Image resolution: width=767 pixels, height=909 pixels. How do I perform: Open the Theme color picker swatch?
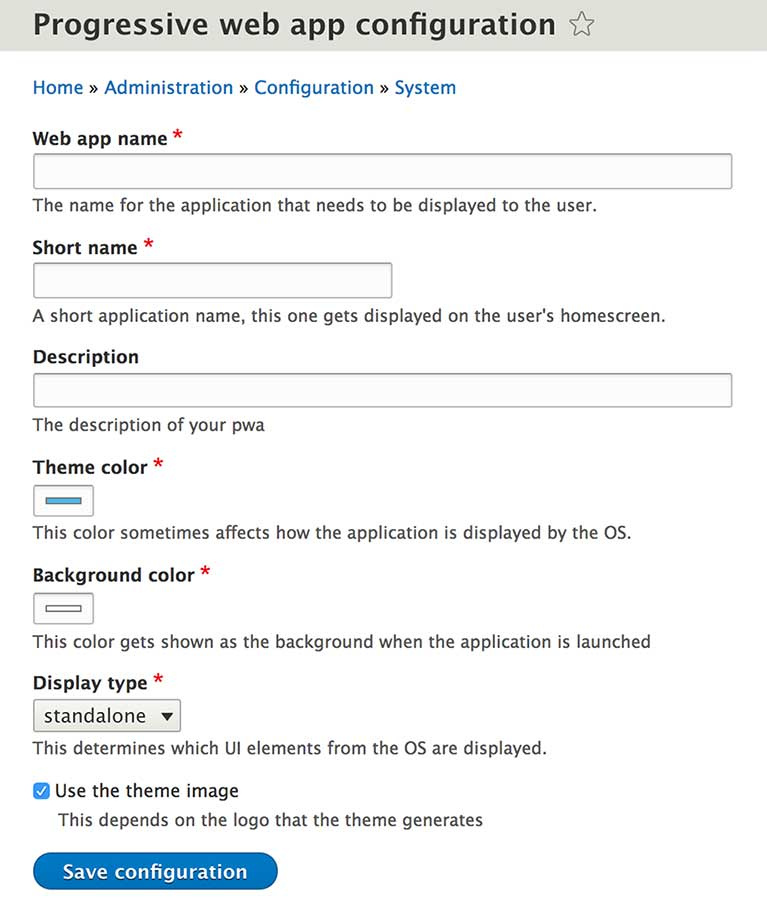(x=63, y=500)
